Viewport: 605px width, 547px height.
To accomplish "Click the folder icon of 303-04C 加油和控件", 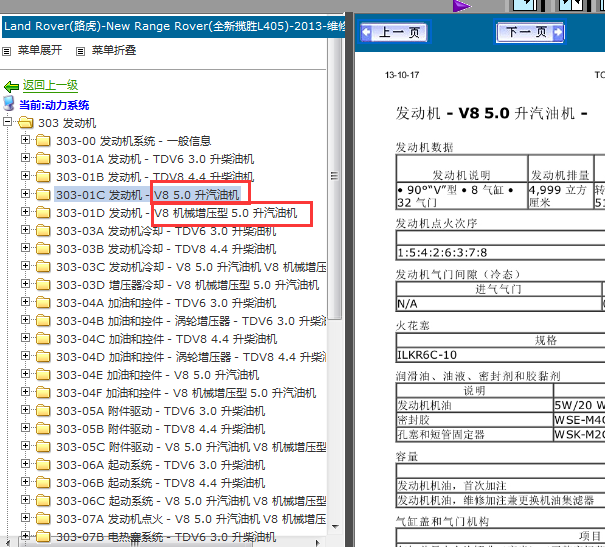I will tap(43, 339).
